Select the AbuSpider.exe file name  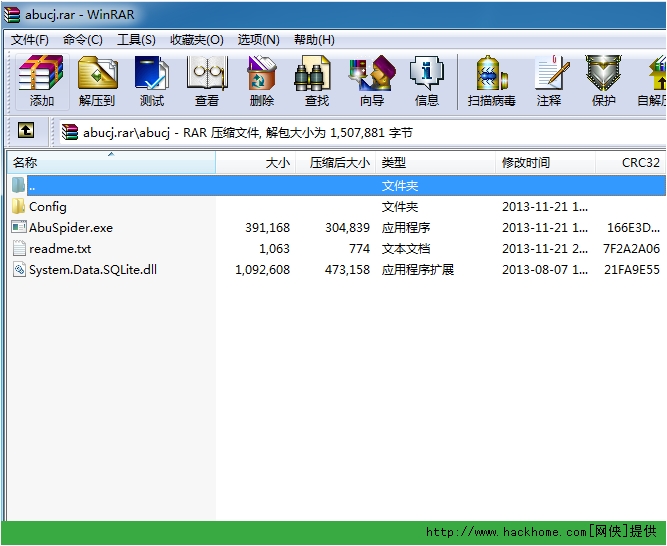point(71,228)
